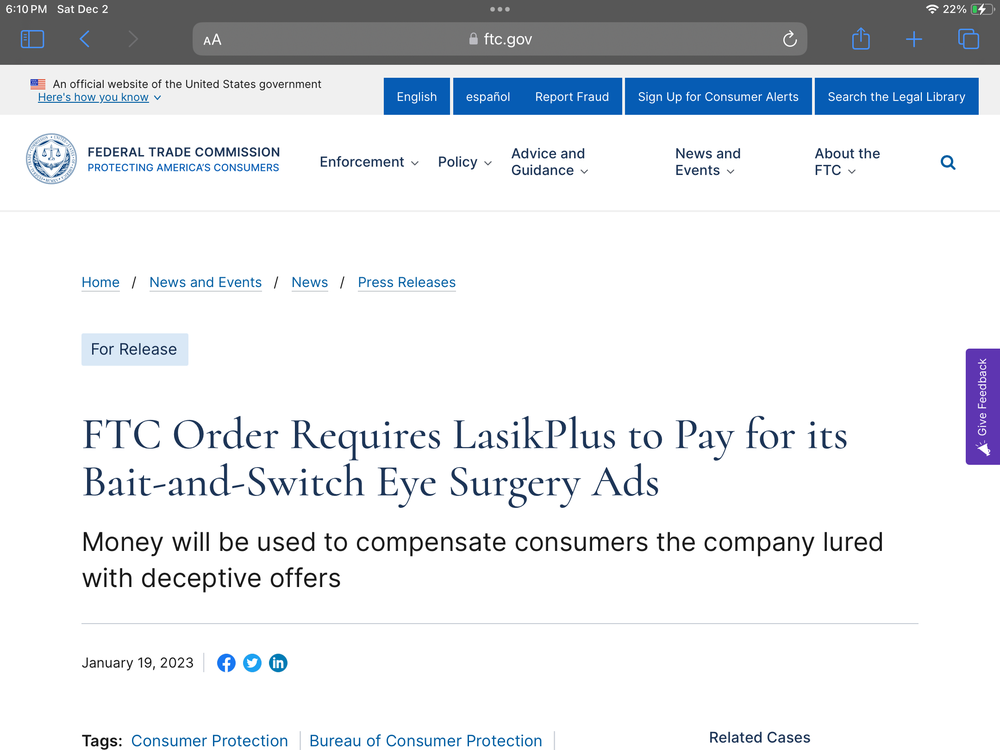Tap the ftc.gov address bar
The image size is (1000, 750).
pos(500,40)
